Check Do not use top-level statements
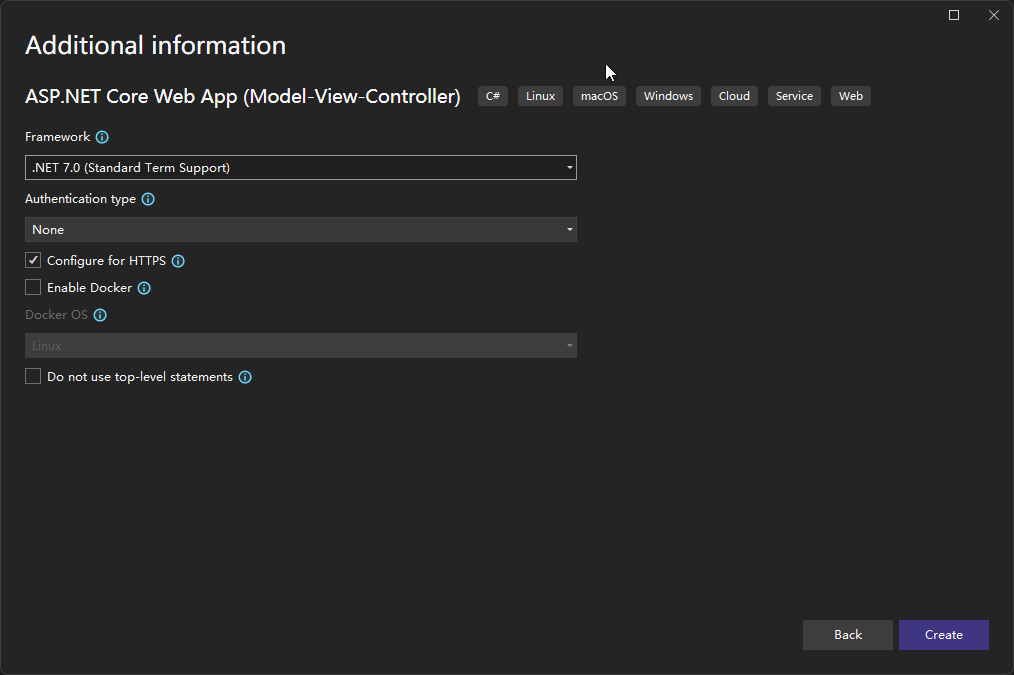This screenshot has height=675, width=1014. click(x=33, y=377)
